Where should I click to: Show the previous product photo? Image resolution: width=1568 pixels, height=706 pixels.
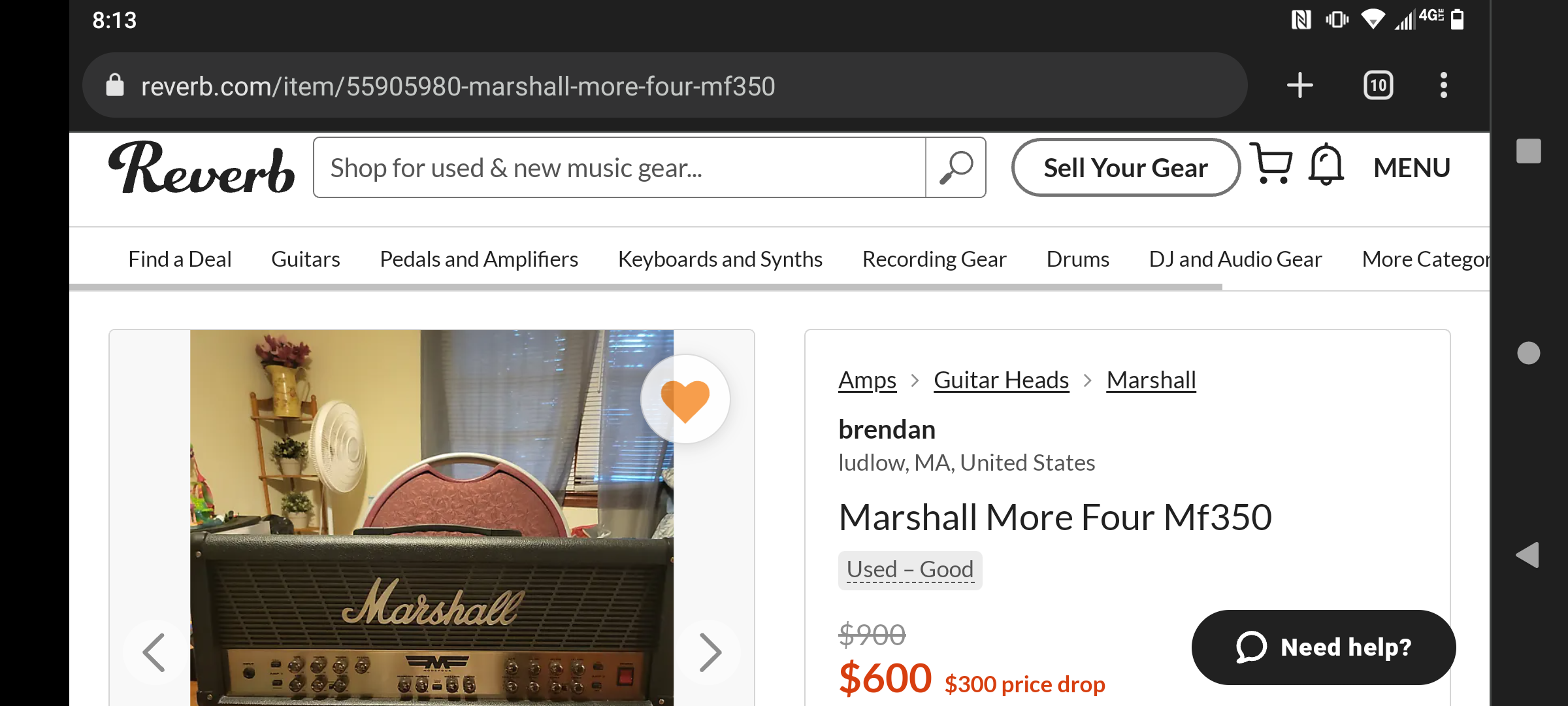click(154, 652)
